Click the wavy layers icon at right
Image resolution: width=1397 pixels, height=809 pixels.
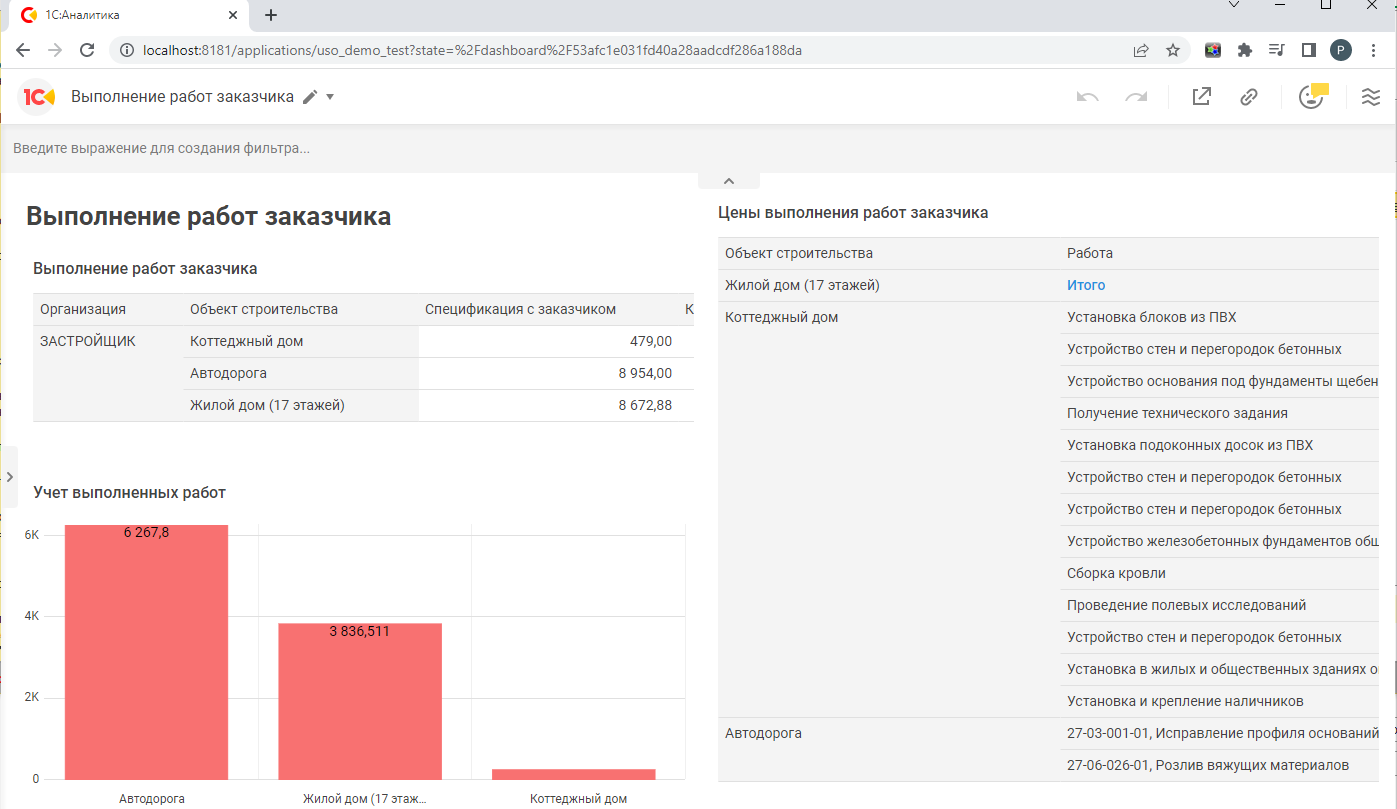click(1371, 97)
